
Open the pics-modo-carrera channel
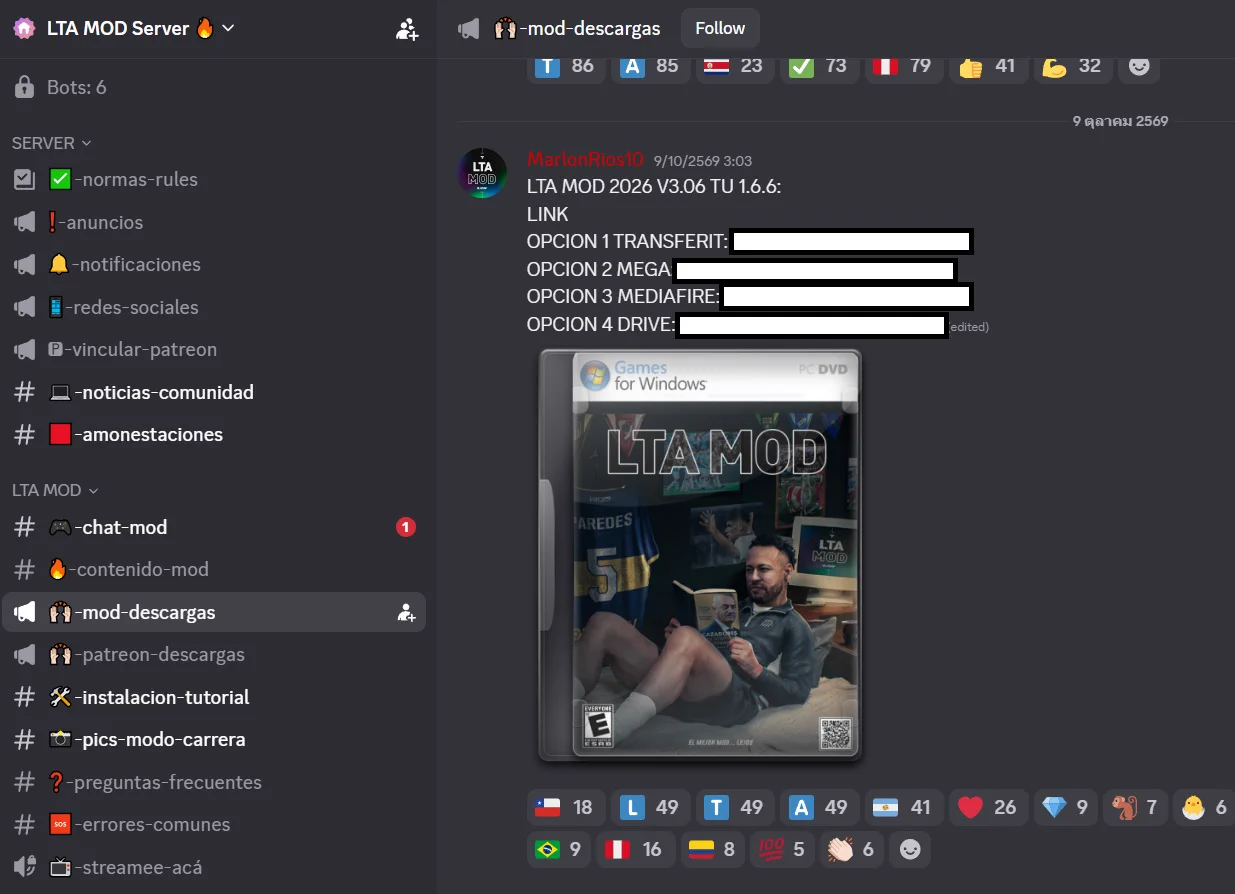click(214, 739)
